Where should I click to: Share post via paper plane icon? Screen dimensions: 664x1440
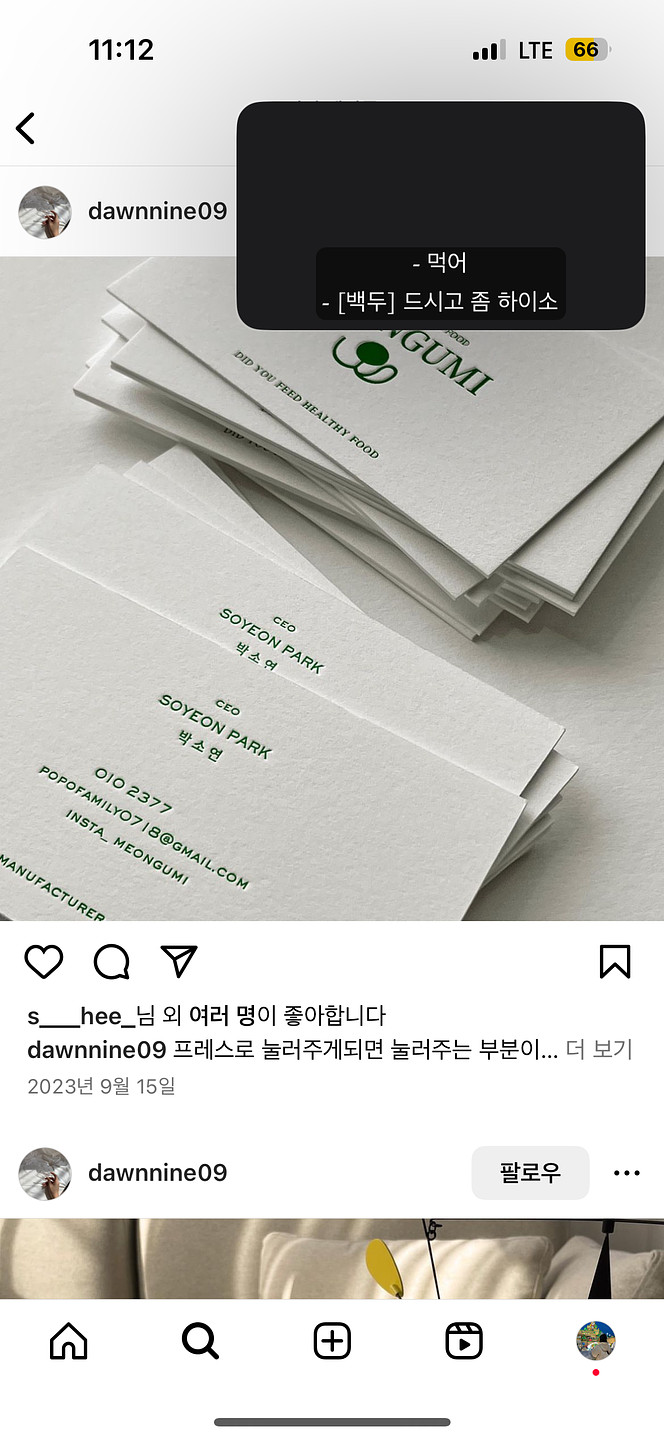(179, 961)
